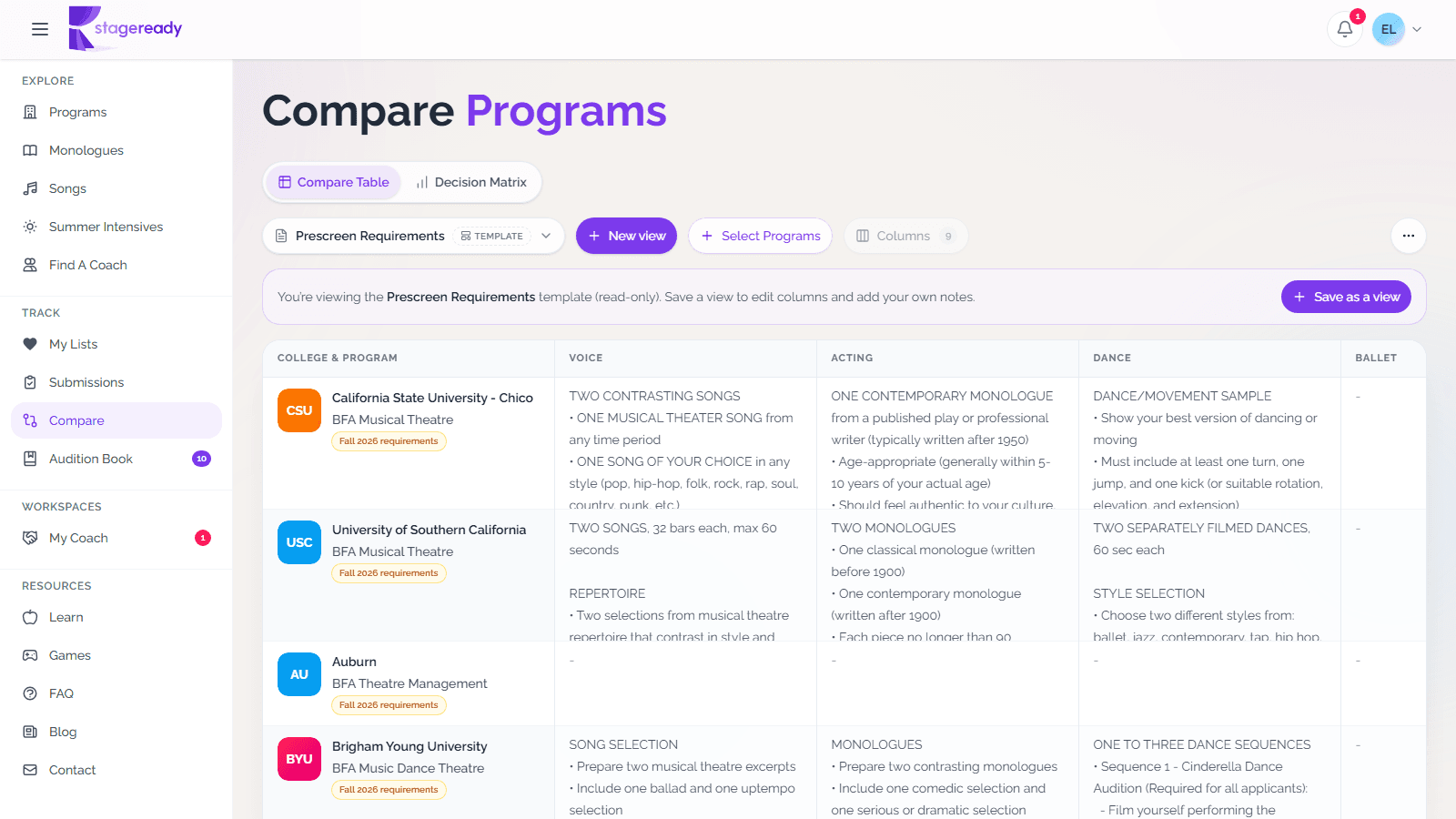Click Fall 2026 requirements badge for Auburn
Screen dimensions: 1456x819
[x=389, y=705]
